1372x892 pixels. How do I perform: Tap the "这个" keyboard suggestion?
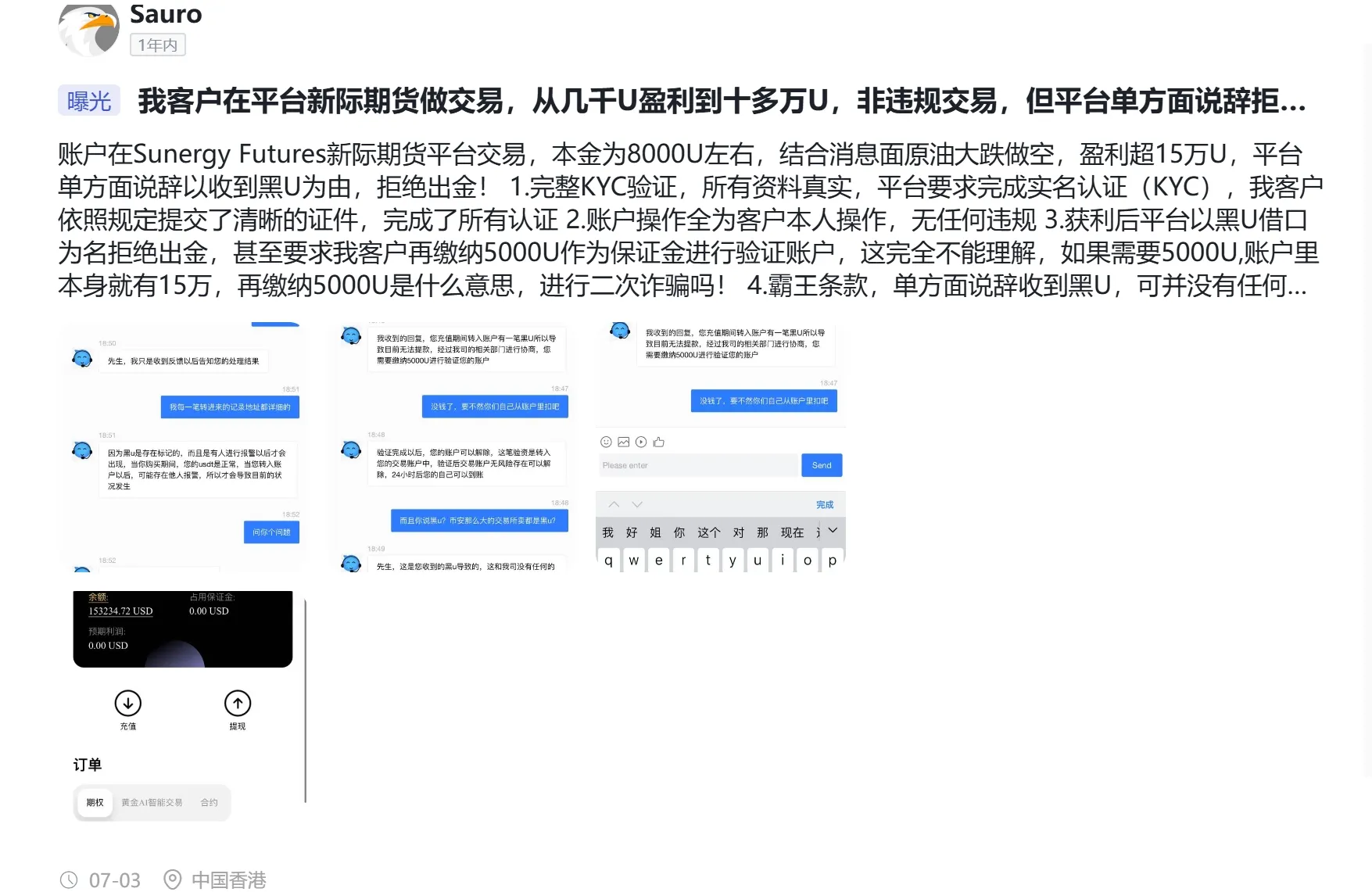click(709, 532)
